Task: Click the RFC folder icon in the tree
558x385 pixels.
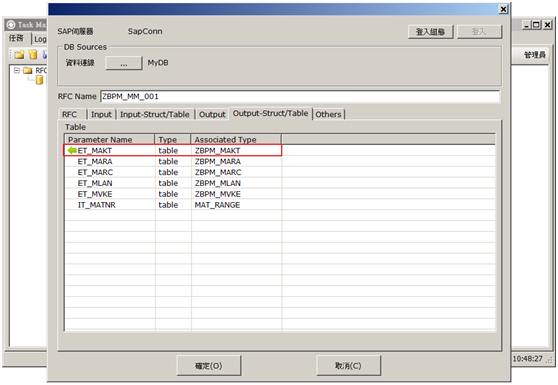Action: [28, 70]
